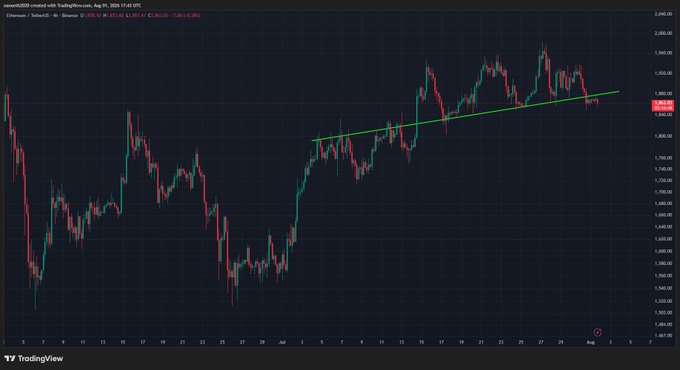Click the 1,800.00 price axis label
The height and width of the screenshot is (370, 680).
663,136
